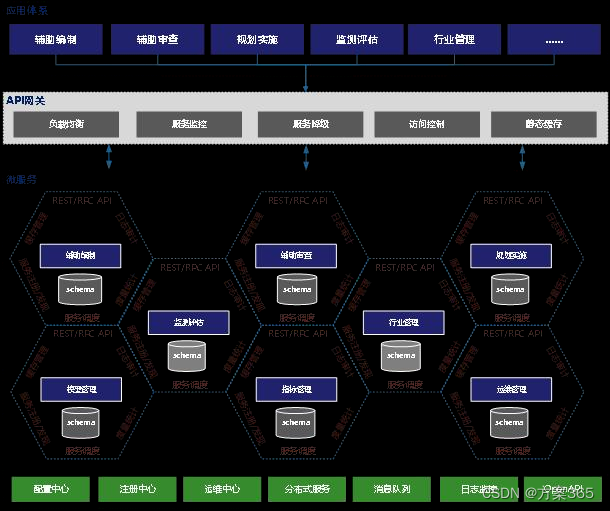Click the green 消息队列 box
Screen dimensions: 610x511
[x=392, y=489]
